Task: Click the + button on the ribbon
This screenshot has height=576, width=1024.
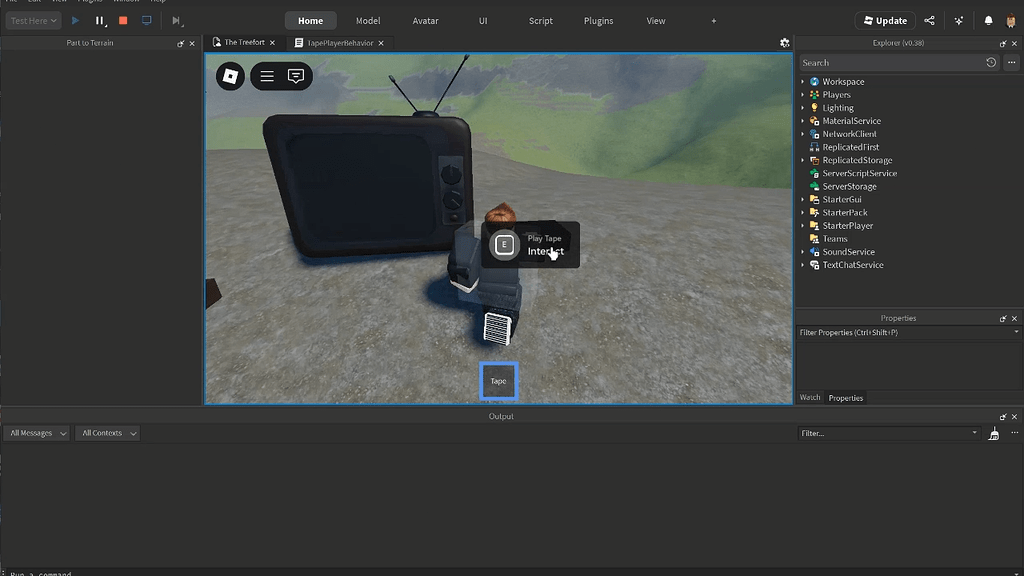Action: 713,20
